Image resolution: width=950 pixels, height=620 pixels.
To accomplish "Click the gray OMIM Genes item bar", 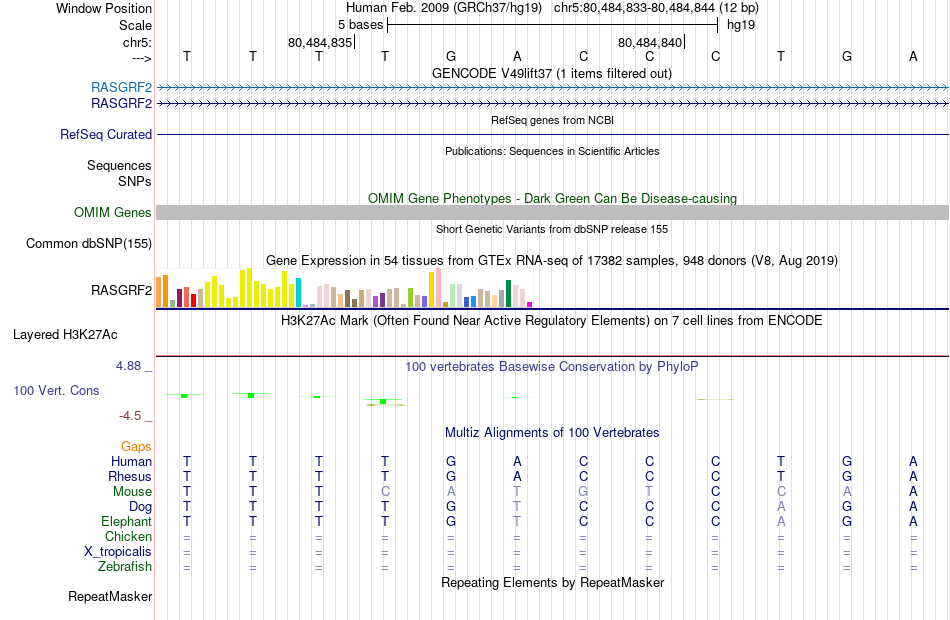I will (x=553, y=212).
